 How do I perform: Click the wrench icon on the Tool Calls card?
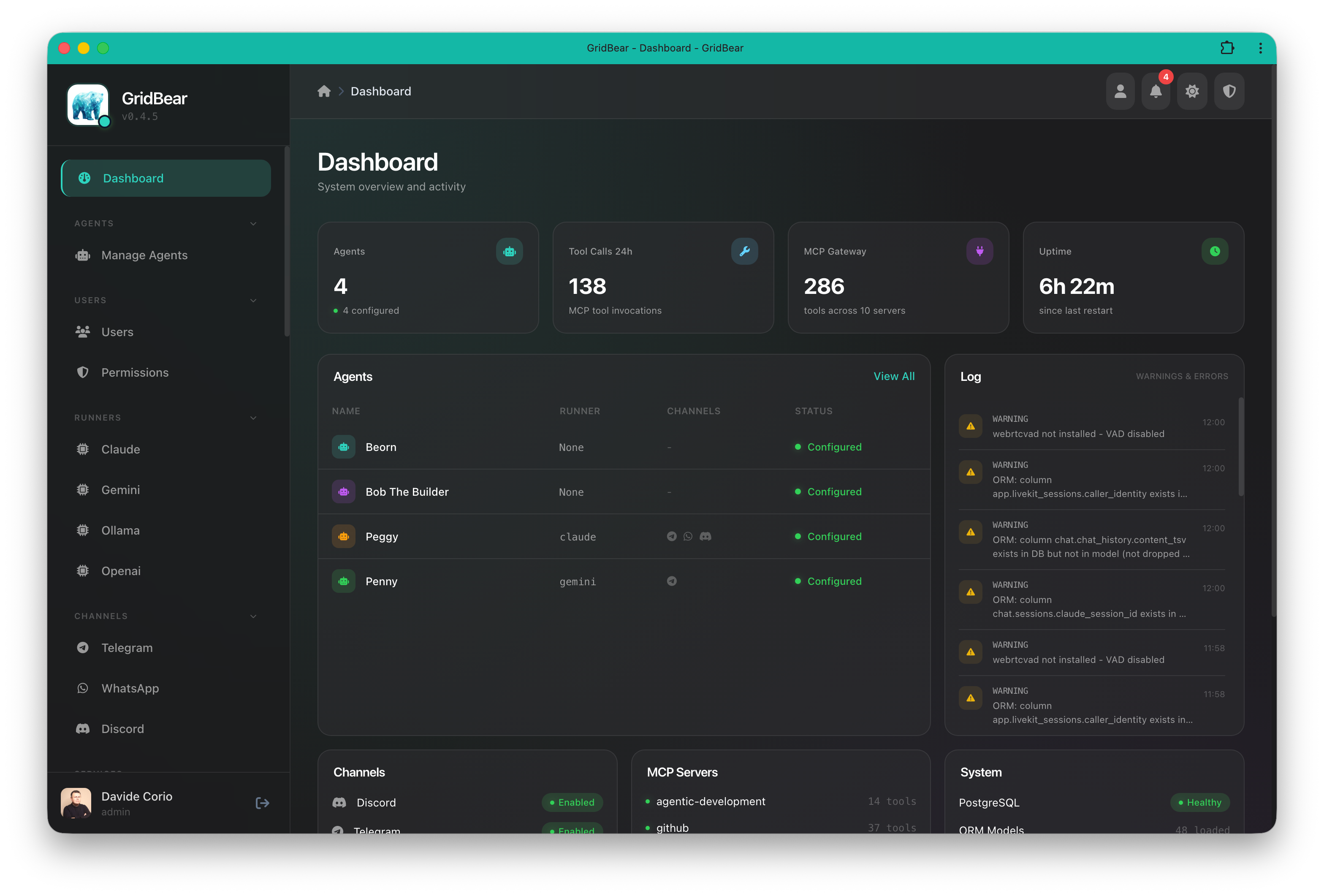tap(745, 251)
